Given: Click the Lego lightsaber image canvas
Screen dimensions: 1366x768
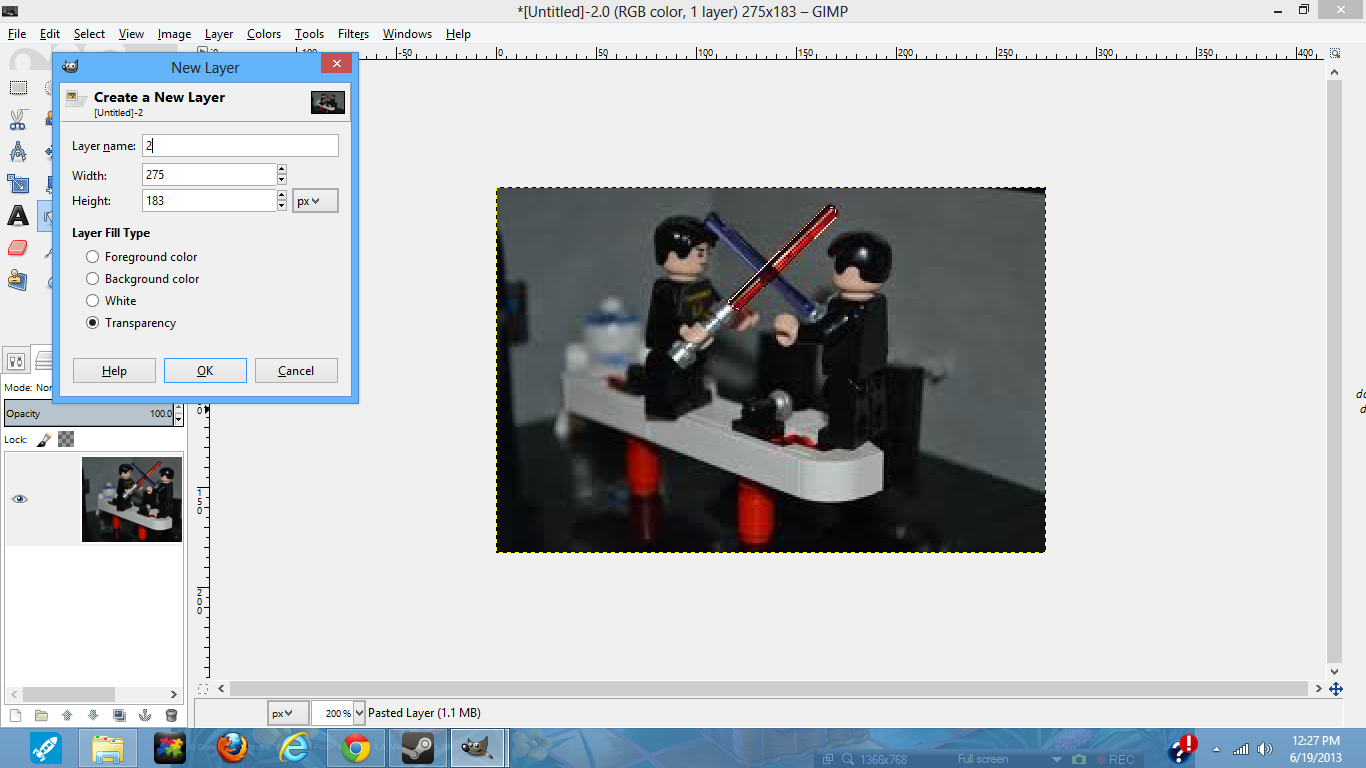Looking at the screenshot, I should coord(771,370).
